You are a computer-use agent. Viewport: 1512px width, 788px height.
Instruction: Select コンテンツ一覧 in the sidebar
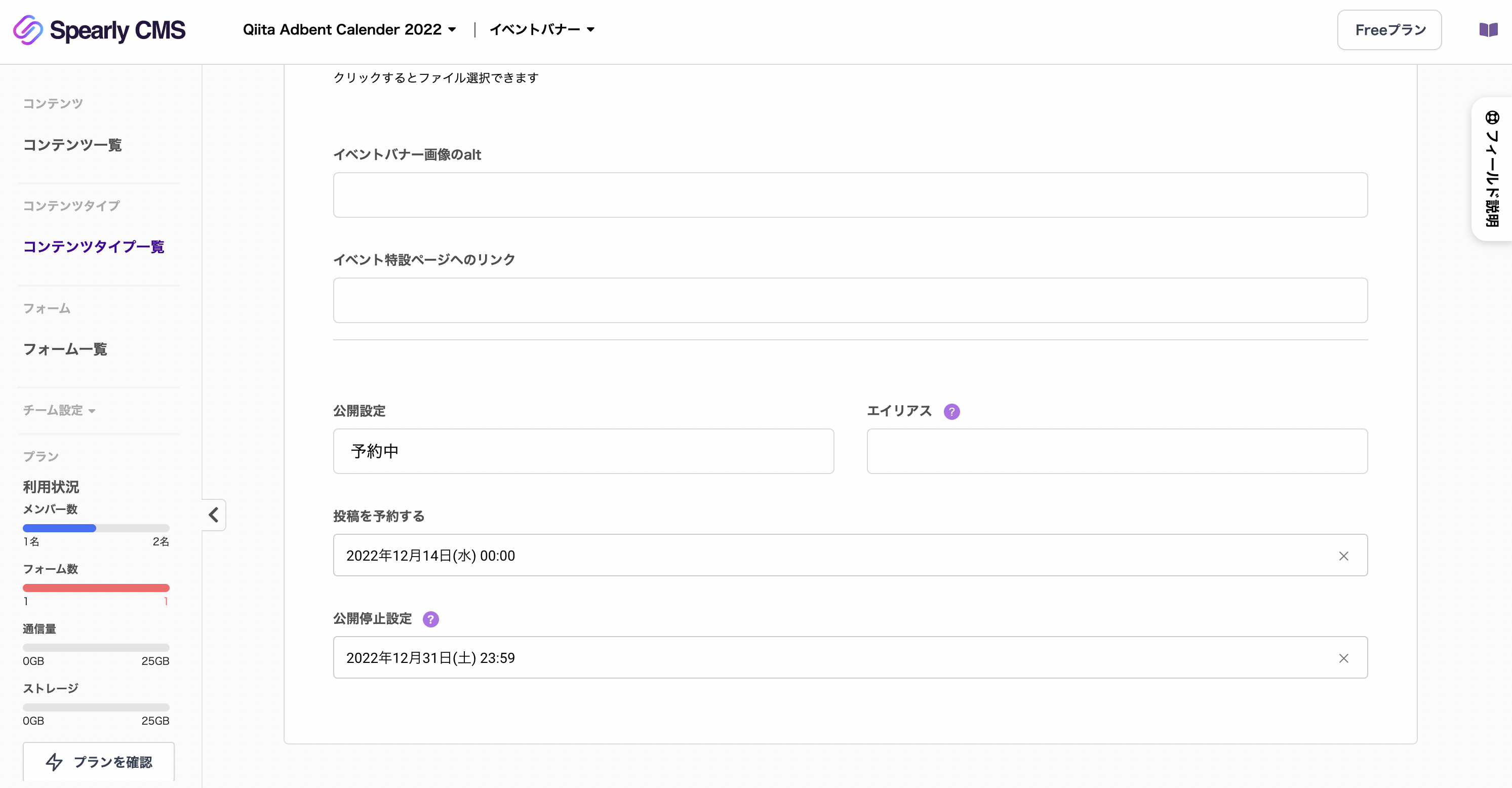coord(72,145)
